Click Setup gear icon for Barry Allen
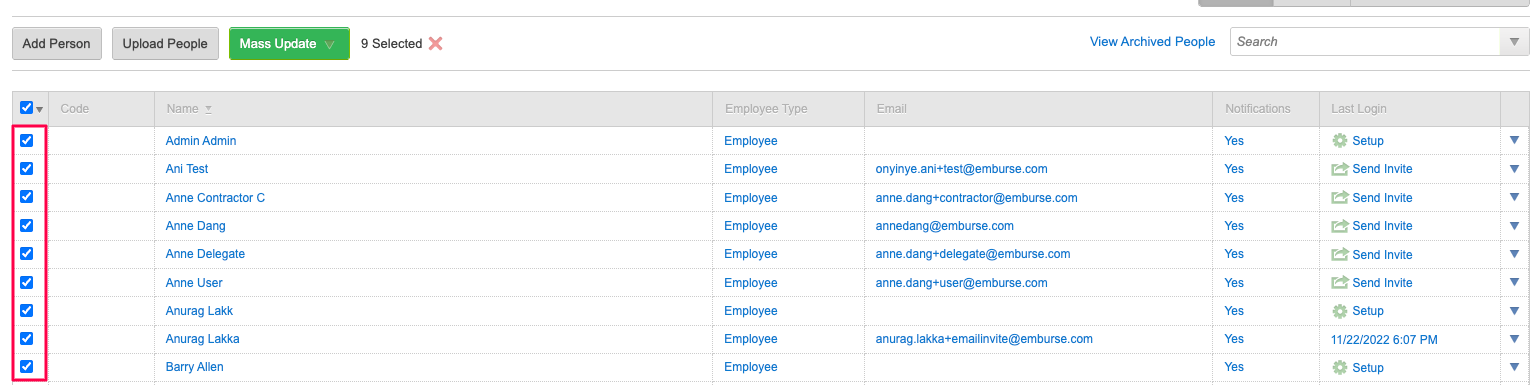1540x385 pixels. point(1340,368)
